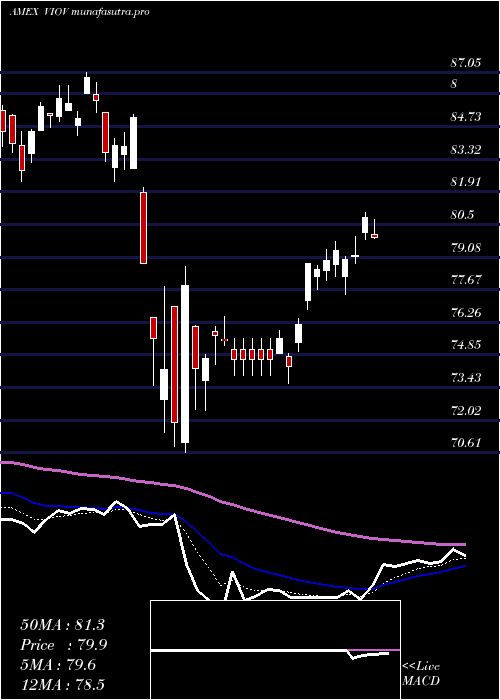Viewport: 500px width, 700px height.
Task: Click the 79.08 price axis label
Action: pos(466,247)
